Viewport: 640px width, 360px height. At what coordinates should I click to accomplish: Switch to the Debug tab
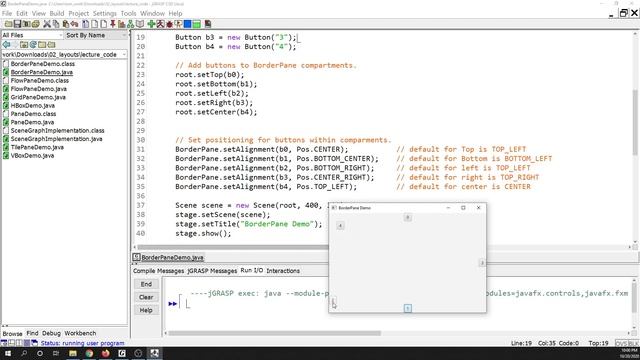pos(51,333)
